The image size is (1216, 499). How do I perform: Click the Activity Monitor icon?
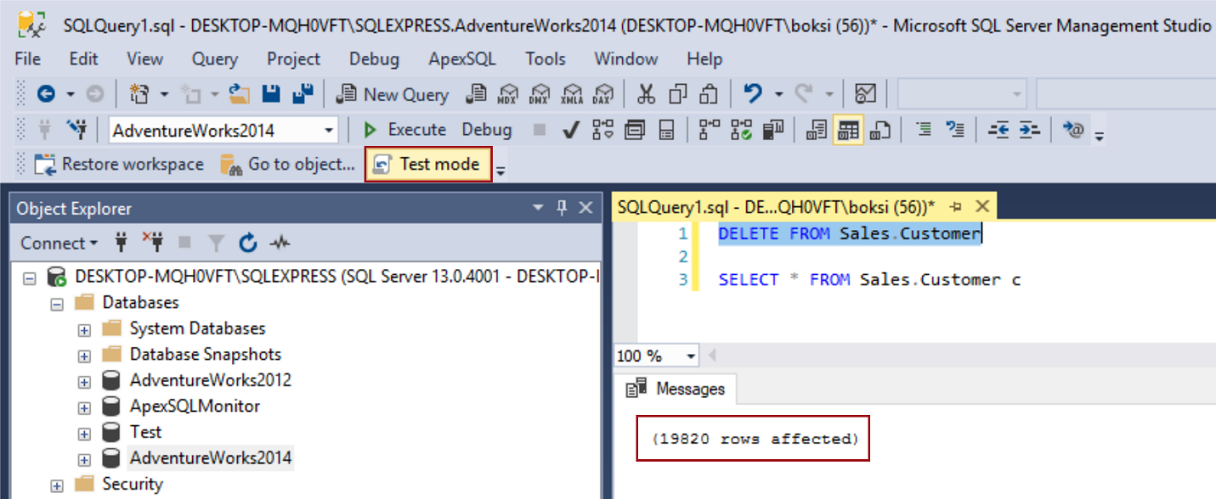(866, 94)
